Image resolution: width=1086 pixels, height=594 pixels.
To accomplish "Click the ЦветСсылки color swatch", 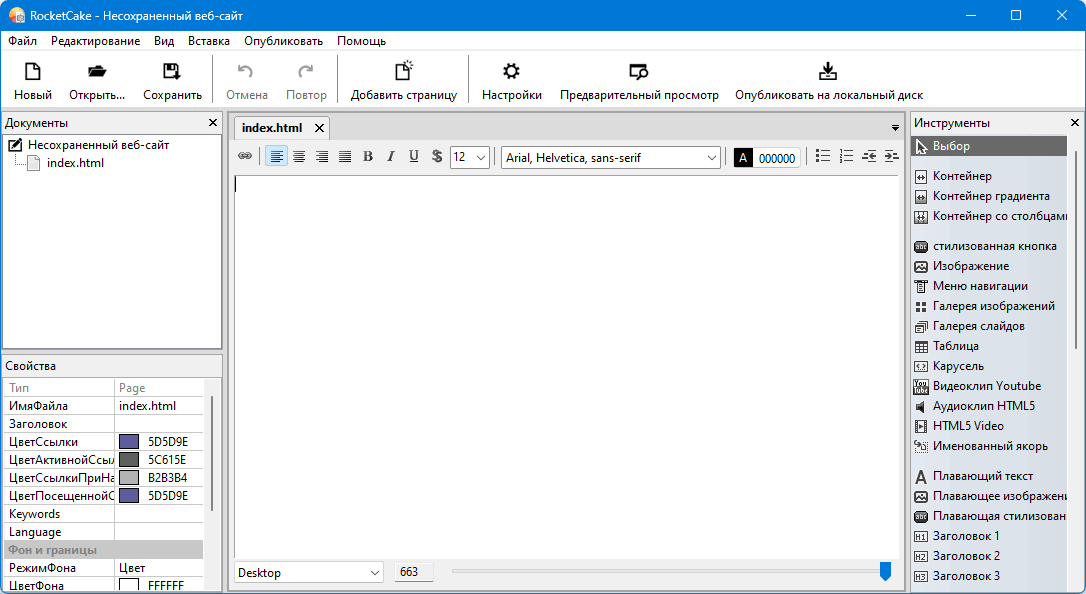I will (129, 442).
